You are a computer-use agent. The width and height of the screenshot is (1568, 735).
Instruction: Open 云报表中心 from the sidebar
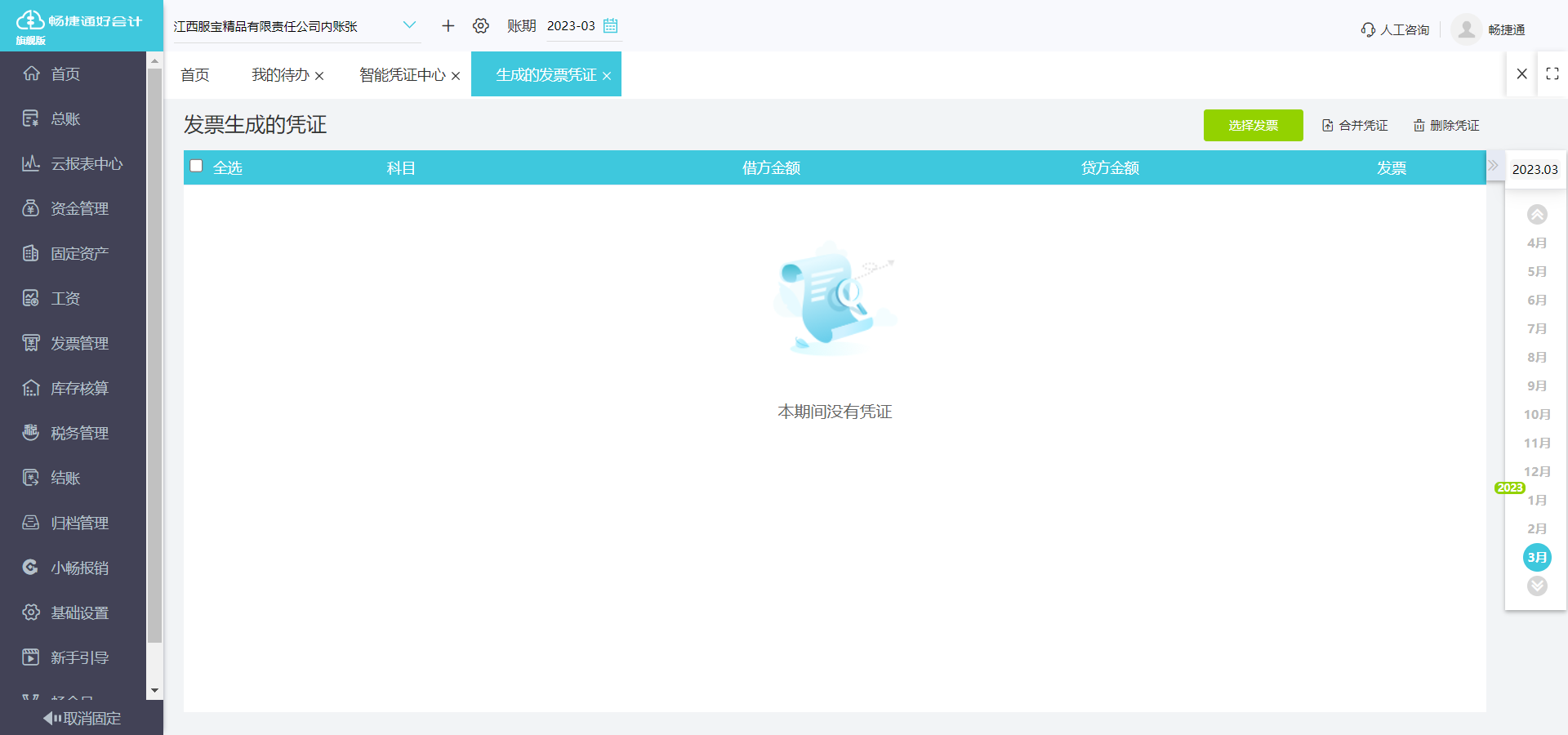pyautogui.click(x=79, y=163)
